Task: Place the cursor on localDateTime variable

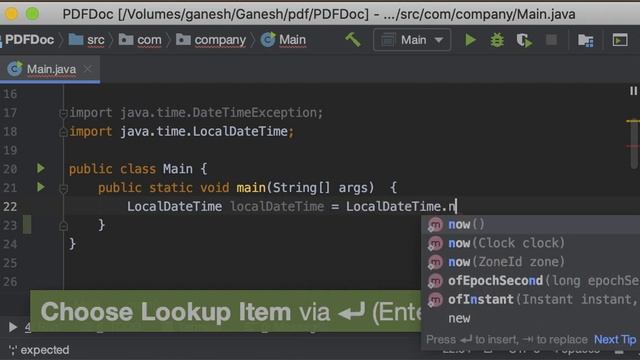Action: coord(277,207)
